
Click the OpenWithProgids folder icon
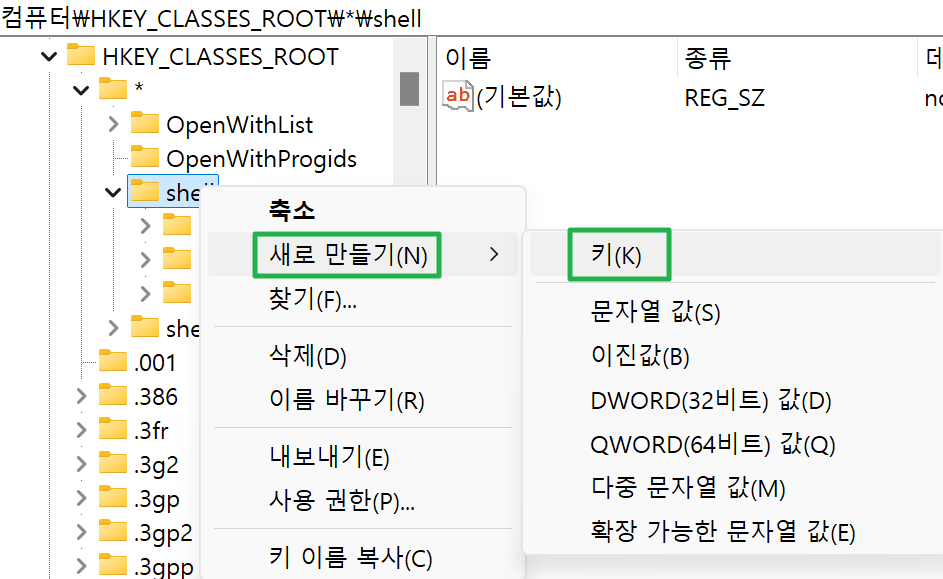(x=145, y=158)
